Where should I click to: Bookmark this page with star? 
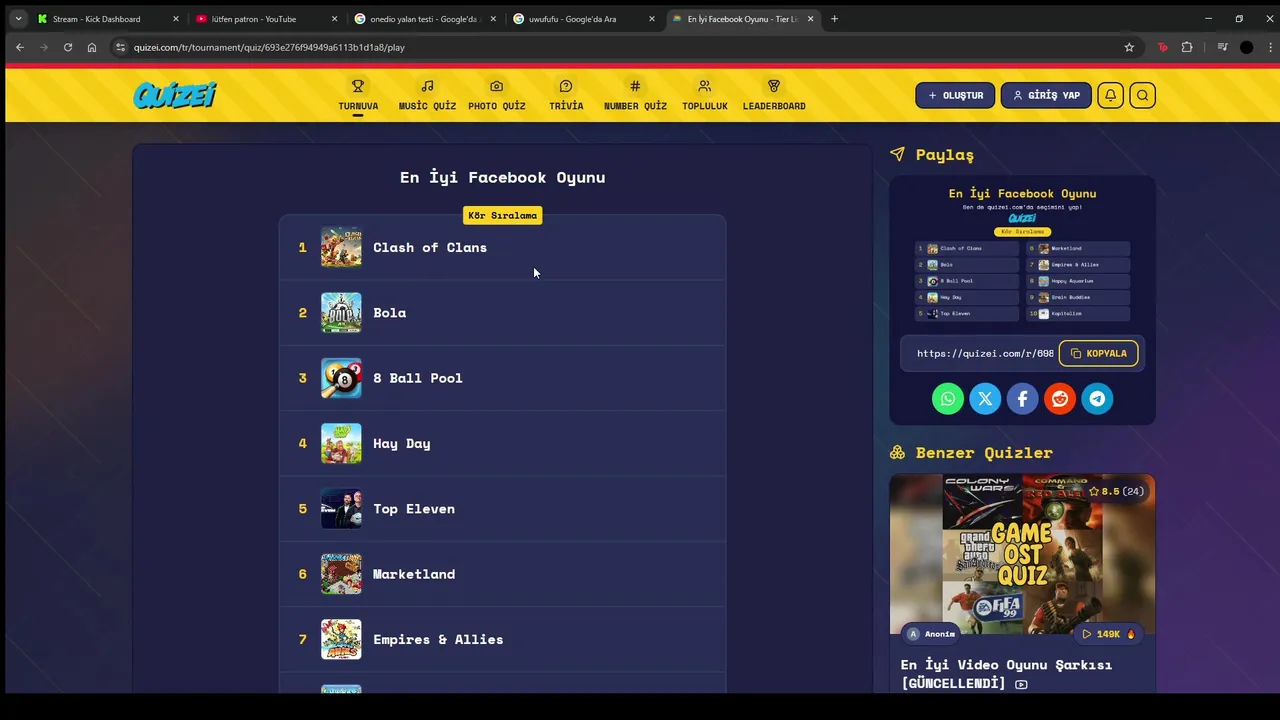(1129, 47)
